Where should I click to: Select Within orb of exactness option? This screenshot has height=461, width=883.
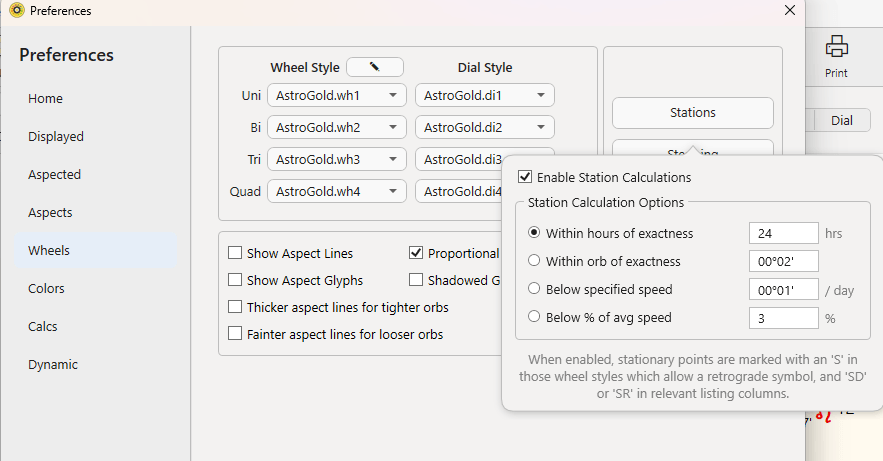coord(534,261)
